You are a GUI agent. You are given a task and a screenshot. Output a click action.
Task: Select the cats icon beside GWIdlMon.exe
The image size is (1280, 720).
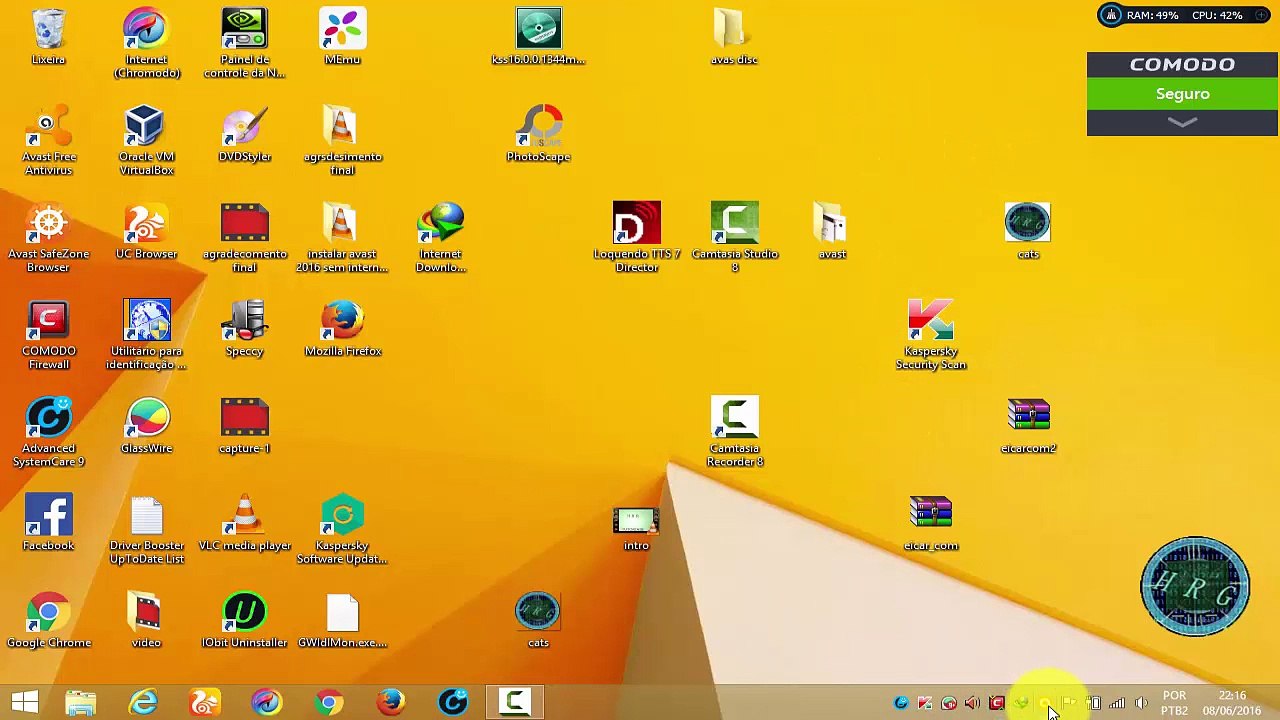[x=538, y=620]
